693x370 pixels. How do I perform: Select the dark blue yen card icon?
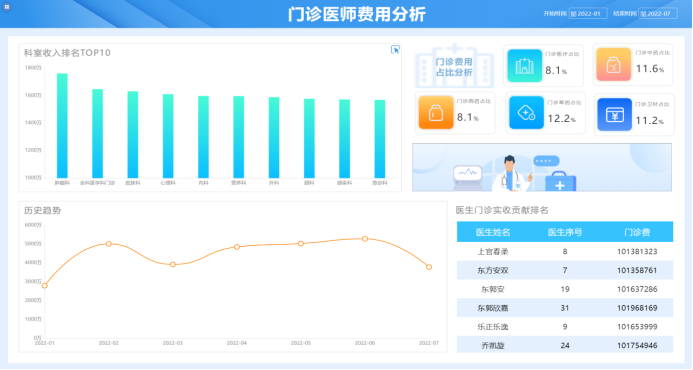click(x=614, y=114)
